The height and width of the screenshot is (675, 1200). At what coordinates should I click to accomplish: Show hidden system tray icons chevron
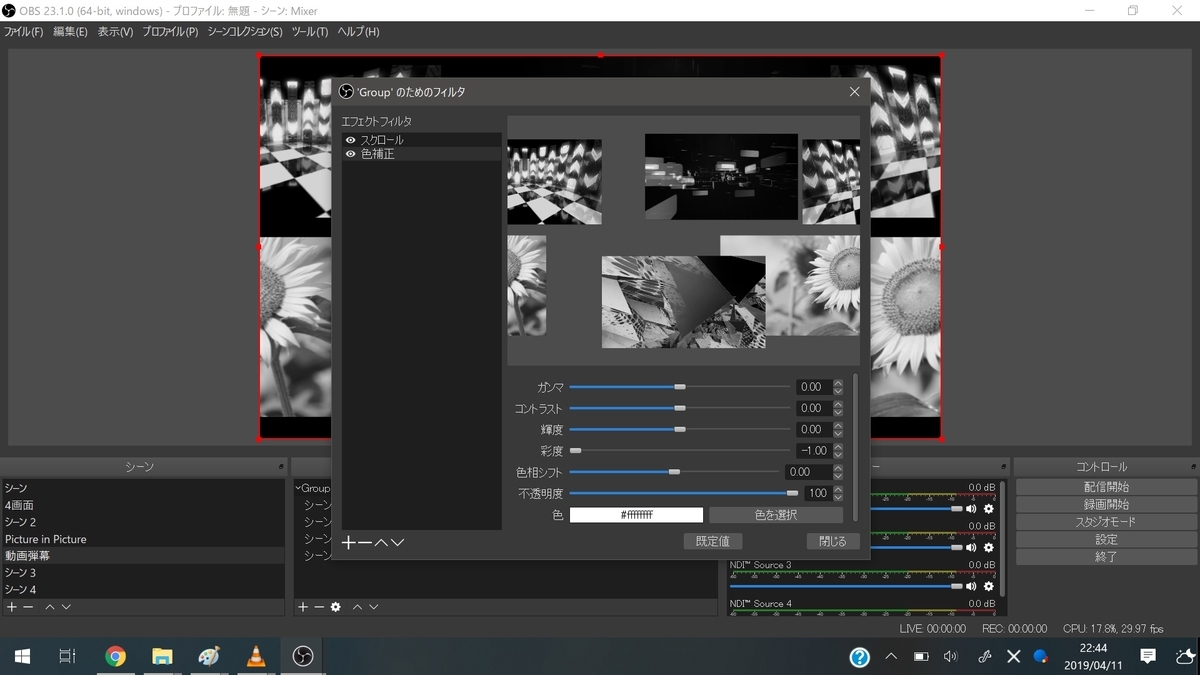[890, 656]
